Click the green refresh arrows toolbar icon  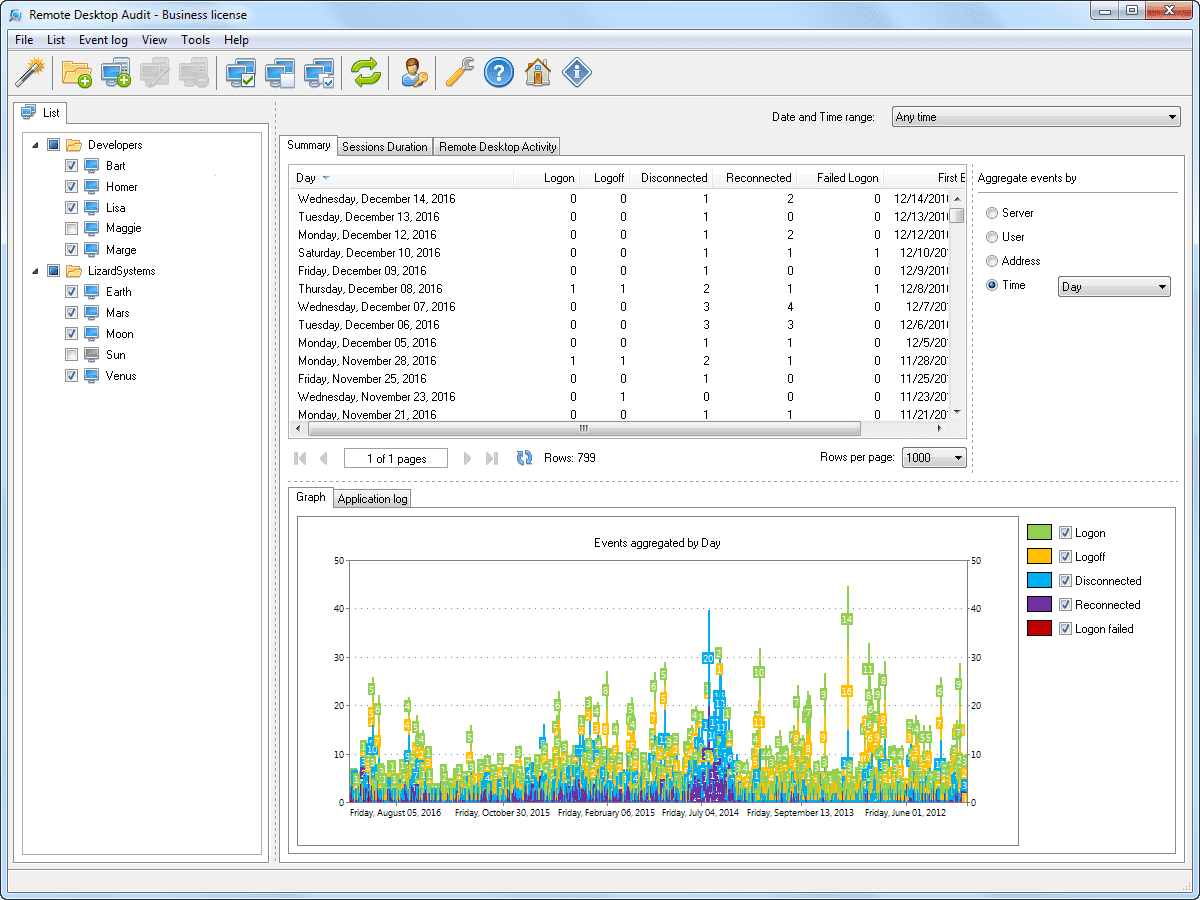[366, 72]
